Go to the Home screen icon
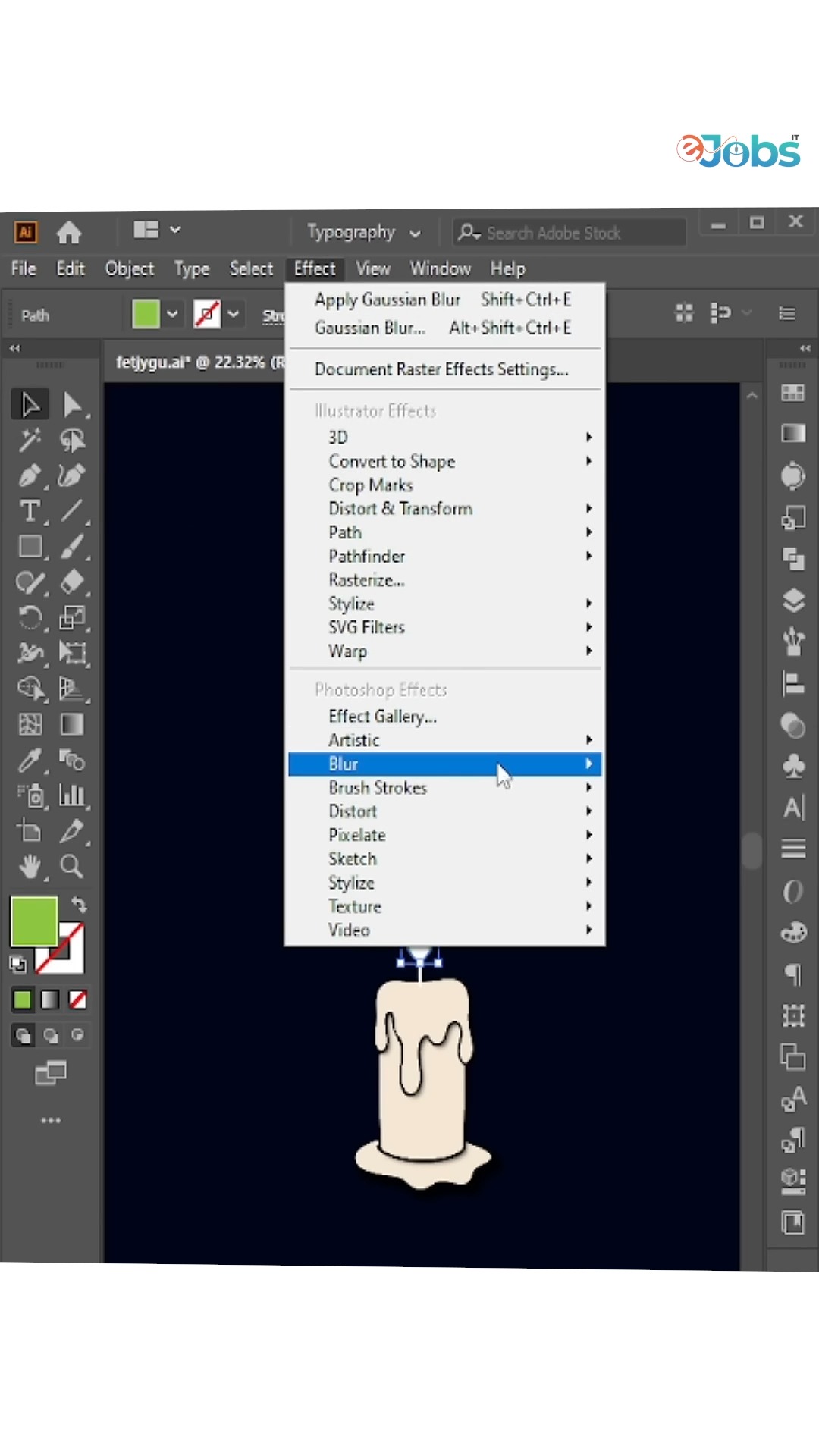This screenshot has width=819, height=1456. pos(69,232)
